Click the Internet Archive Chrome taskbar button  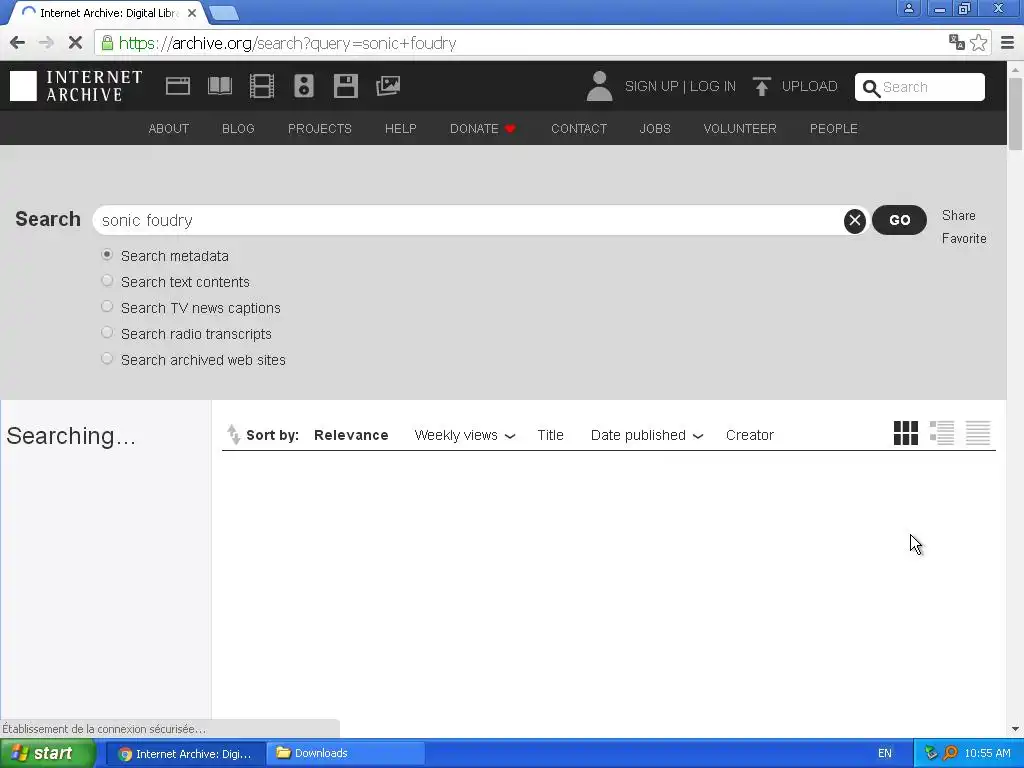coord(185,753)
